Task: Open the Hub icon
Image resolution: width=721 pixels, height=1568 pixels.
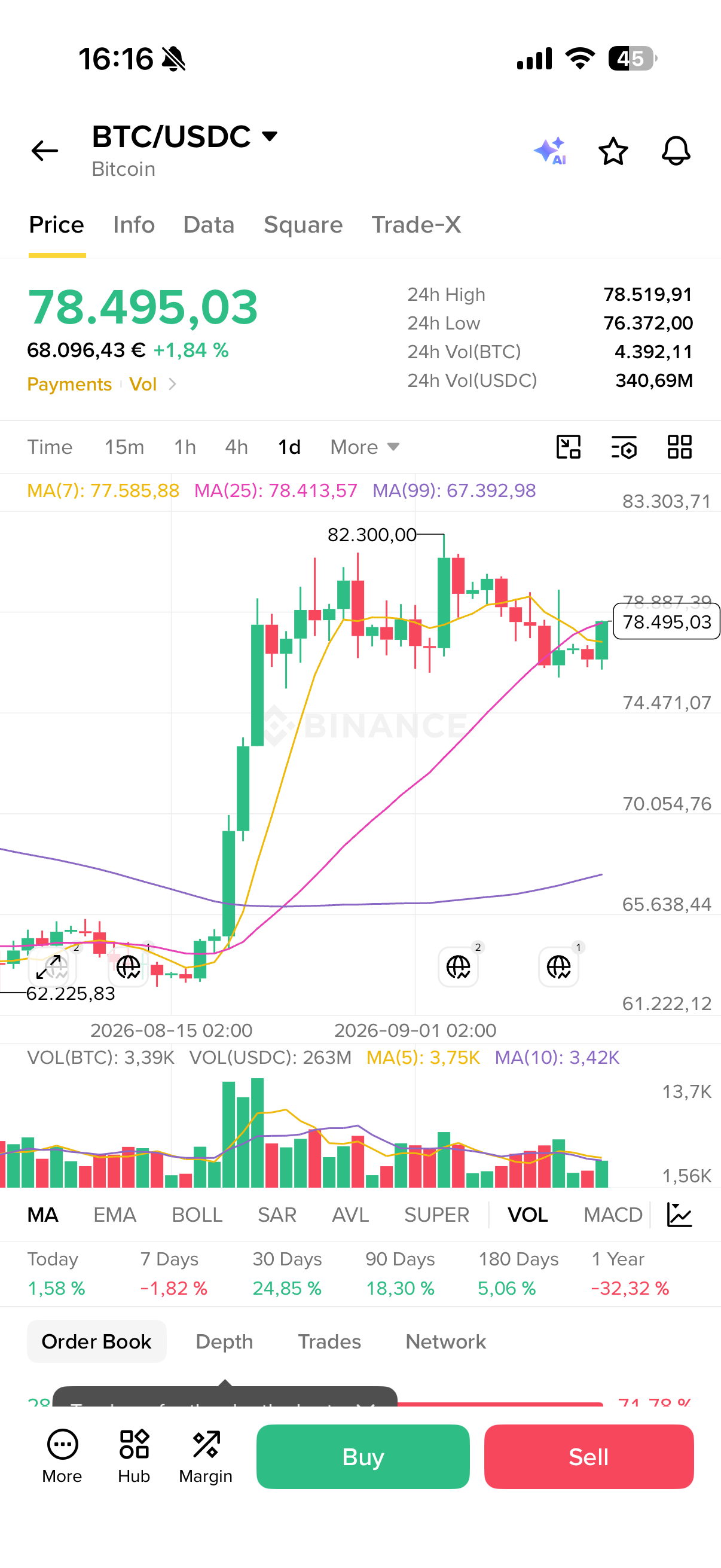Action: click(134, 1456)
